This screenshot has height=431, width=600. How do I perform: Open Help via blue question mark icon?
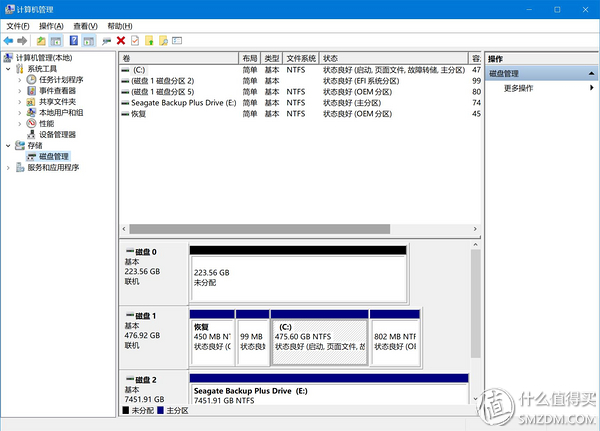(x=74, y=41)
